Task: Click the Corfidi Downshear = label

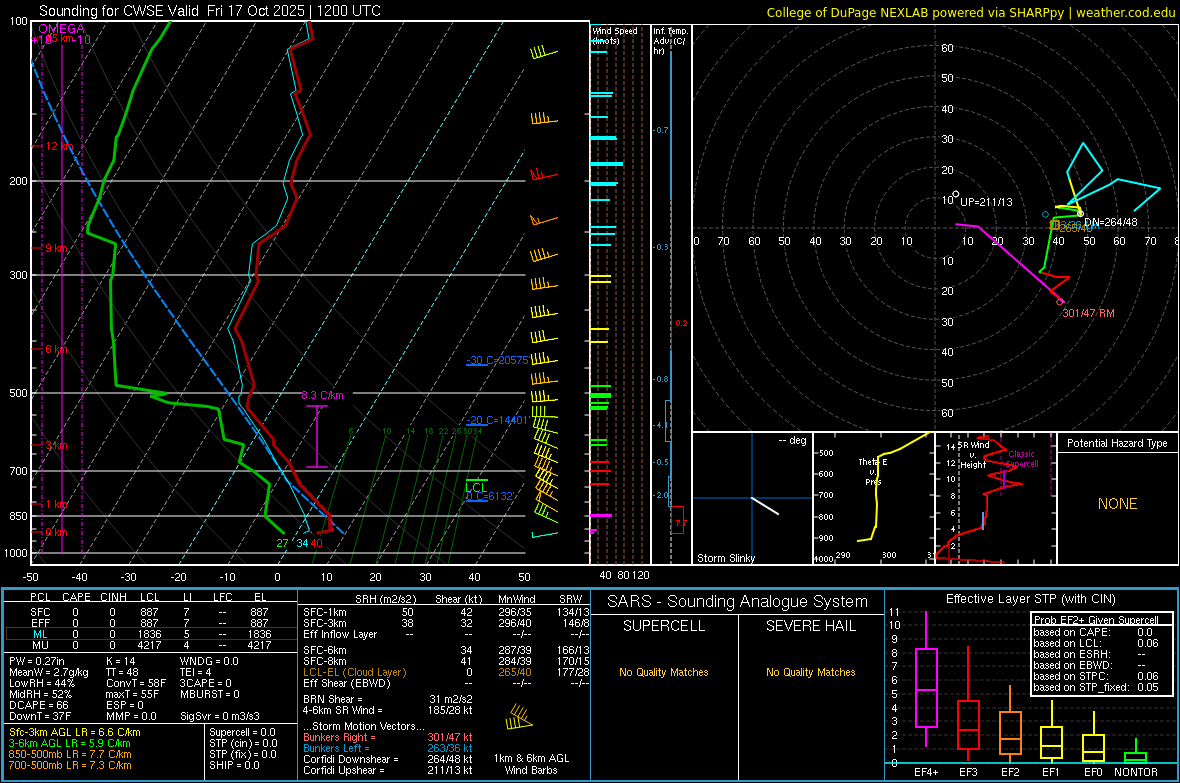Action: (x=351, y=759)
